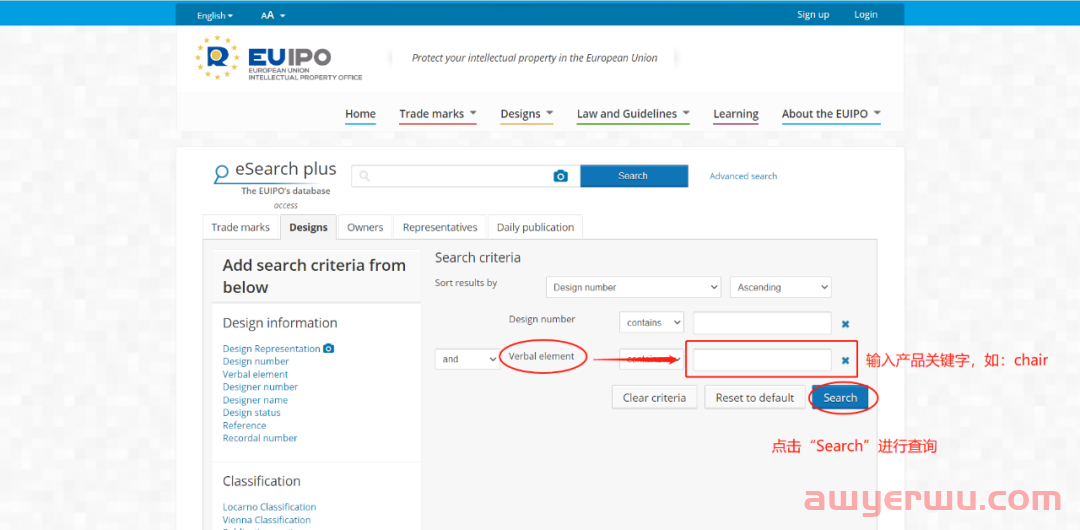The height and width of the screenshot is (530, 1080).
Task: Add the Designer number criterion
Action: (x=260, y=387)
